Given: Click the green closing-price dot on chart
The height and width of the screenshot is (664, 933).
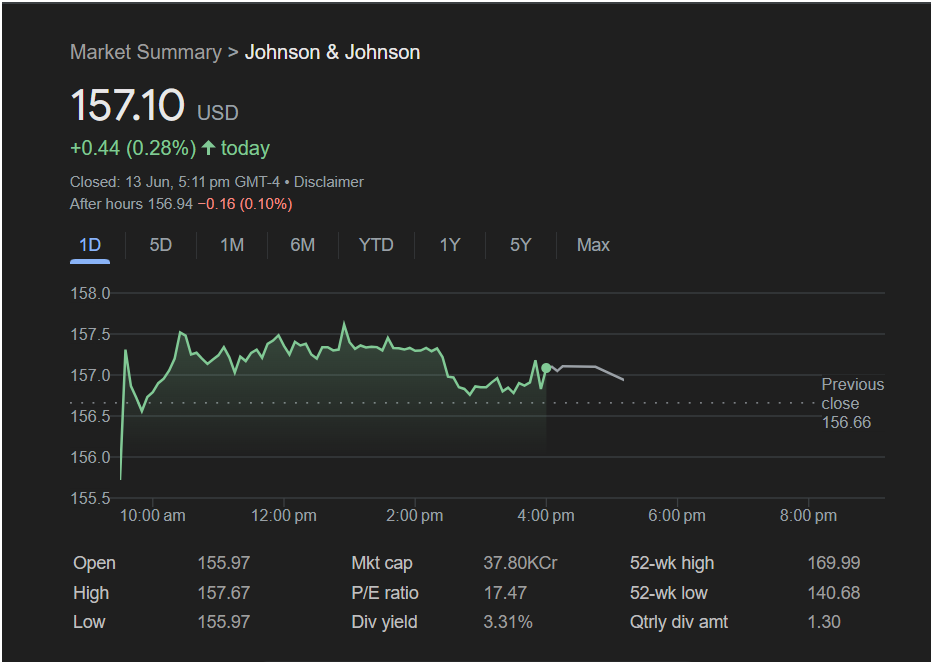Looking at the screenshot, I should (546, 368).
